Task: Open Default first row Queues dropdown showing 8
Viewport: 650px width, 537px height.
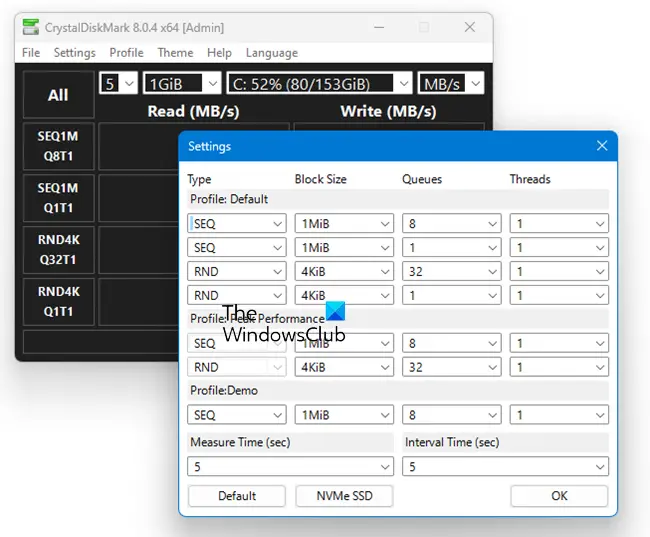Action: tap(452, 224)
